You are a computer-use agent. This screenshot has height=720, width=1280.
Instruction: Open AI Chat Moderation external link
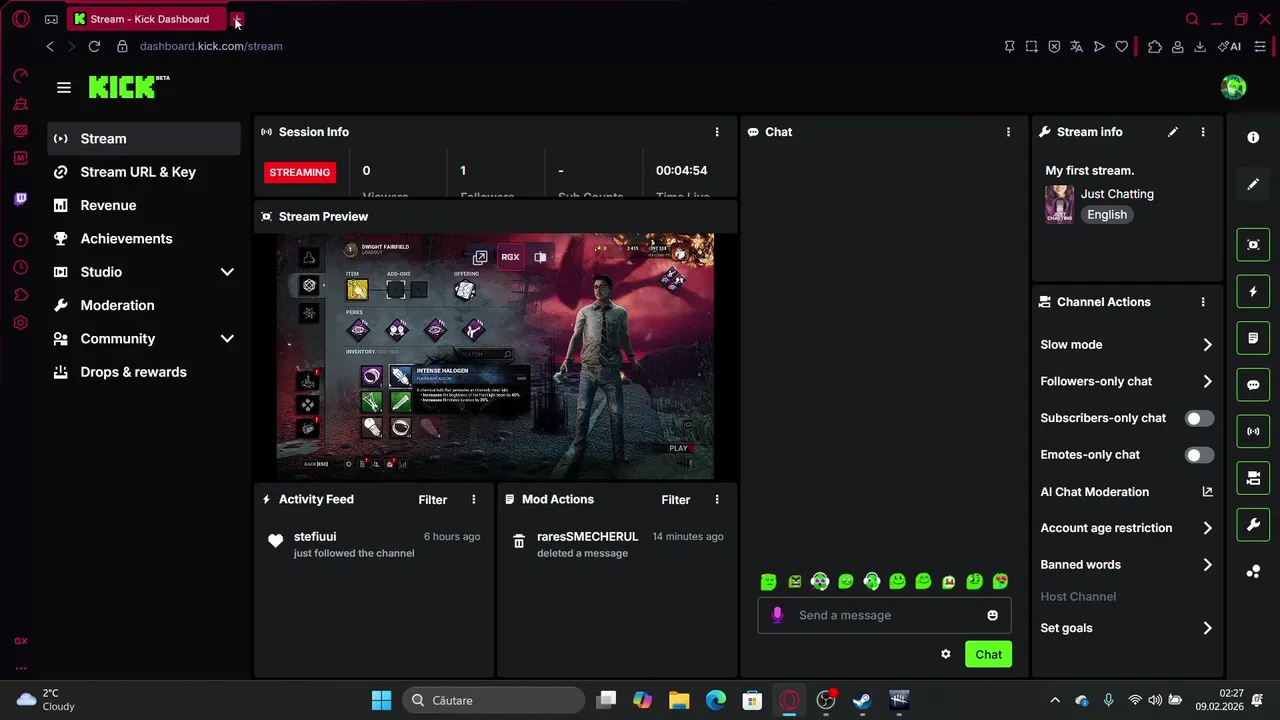(1207, 492)
